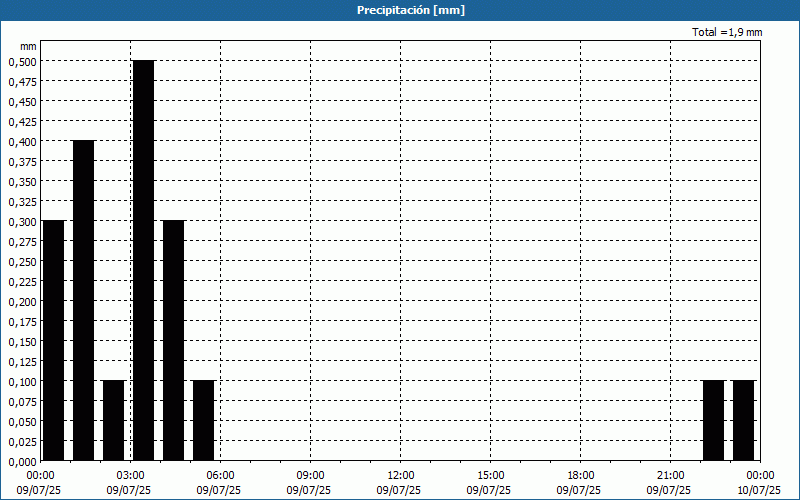Click the 21:00 time label

pos(670,476)
